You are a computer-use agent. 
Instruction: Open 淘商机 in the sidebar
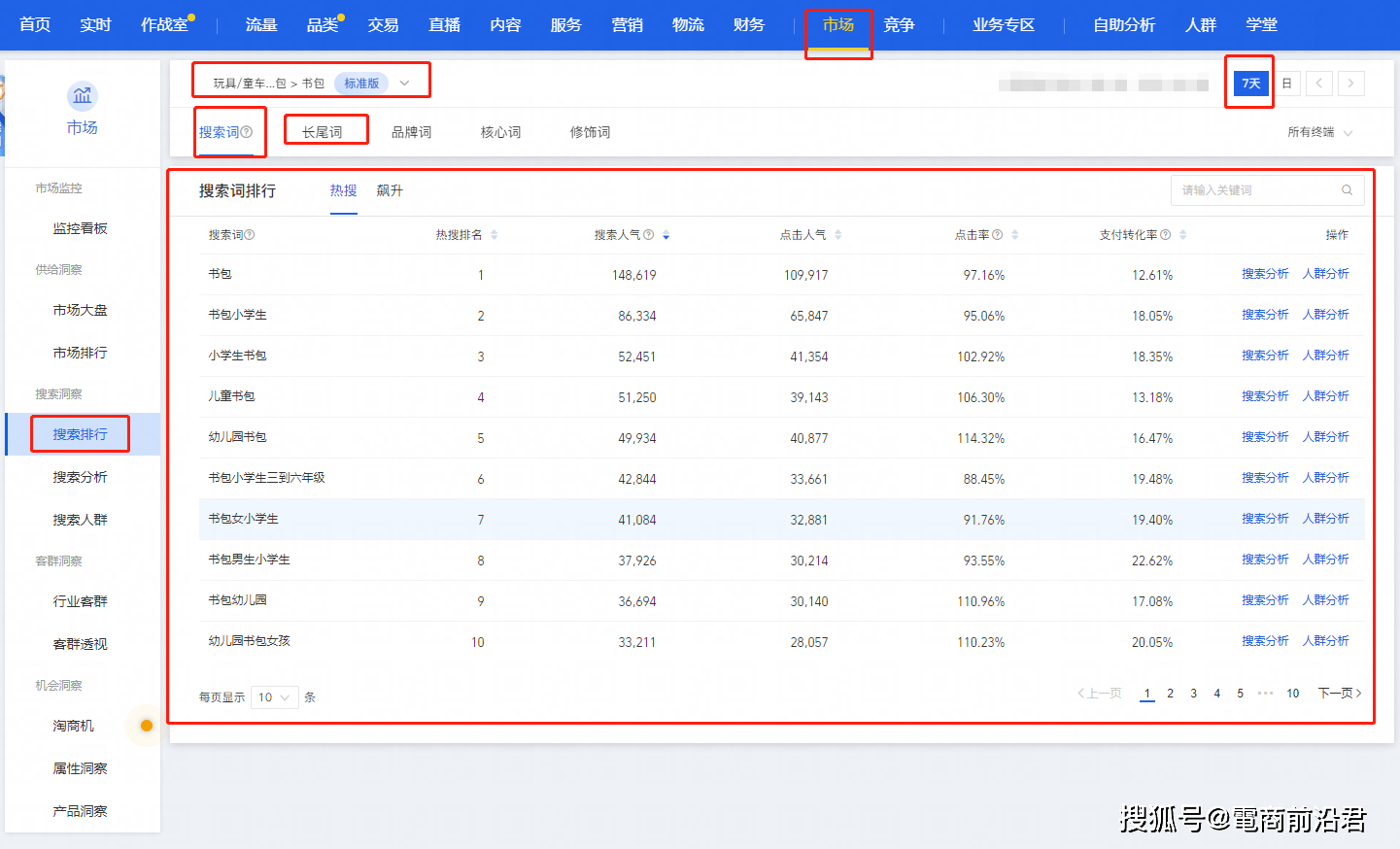(74, 726)
